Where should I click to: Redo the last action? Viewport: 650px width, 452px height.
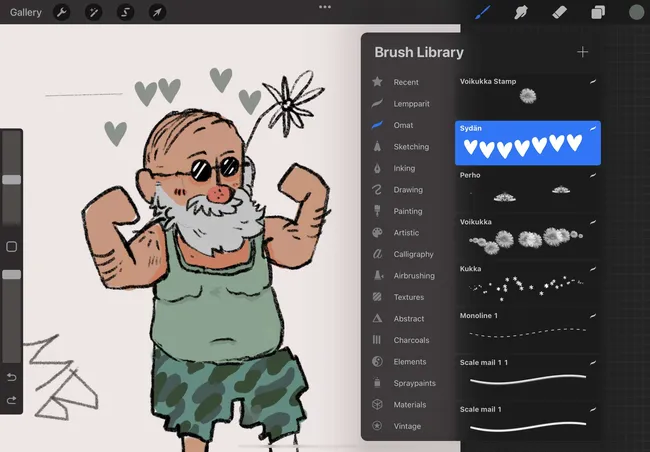pyautogui.click(x=12, y=400)
